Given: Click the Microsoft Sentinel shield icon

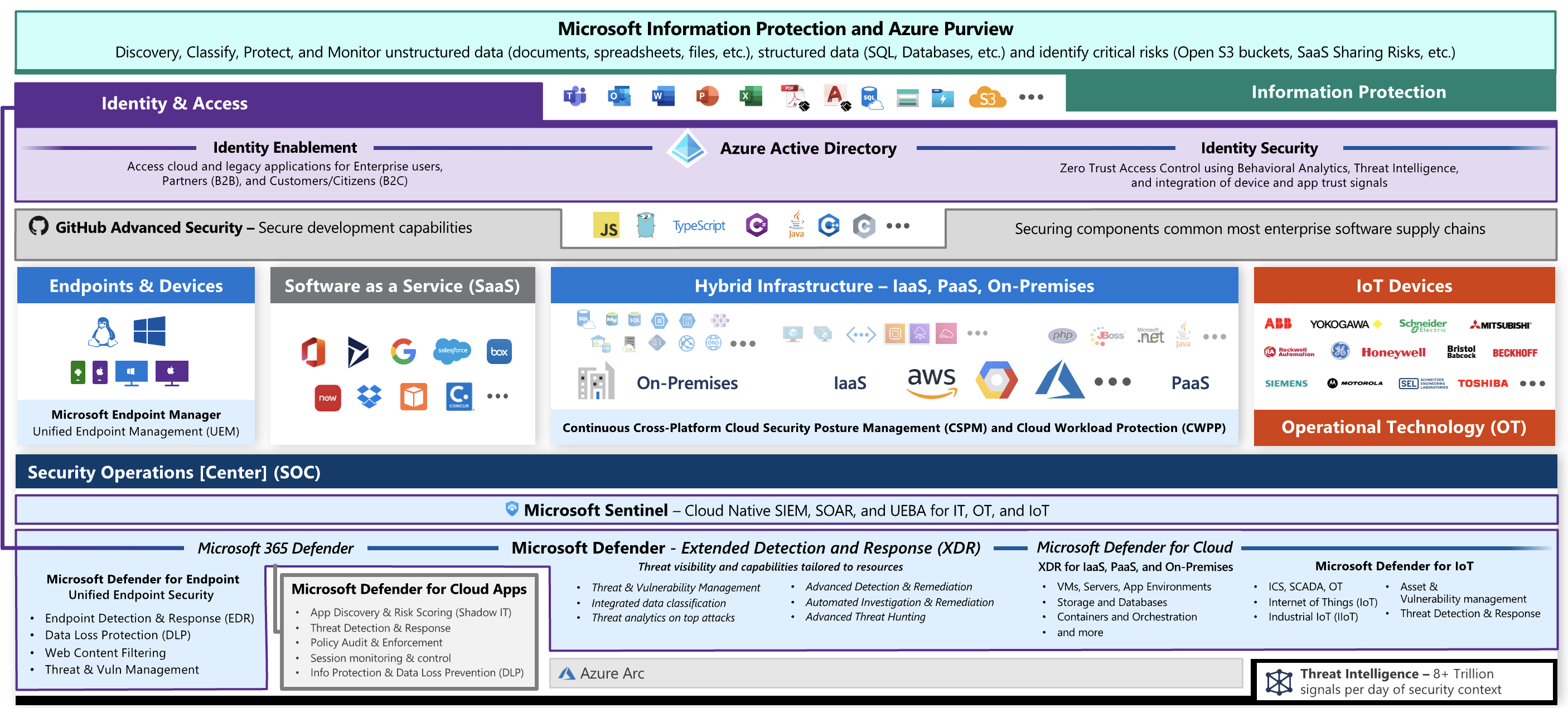Looking at the screenshot, I should pyautogui.click(x=512, y=508).
